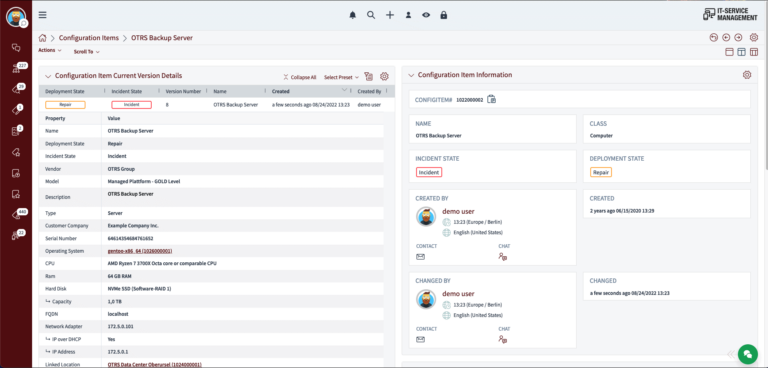Open OTRS Data Center Oberursel location link
This screenshot has width=768, height=368.
(154, 365)
